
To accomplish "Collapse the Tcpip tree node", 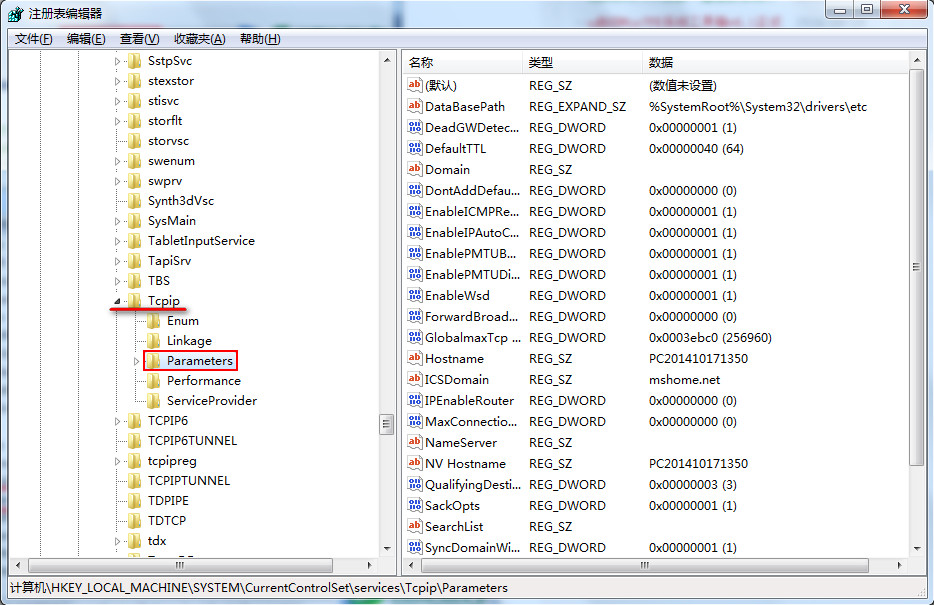I will coord(115,300).
